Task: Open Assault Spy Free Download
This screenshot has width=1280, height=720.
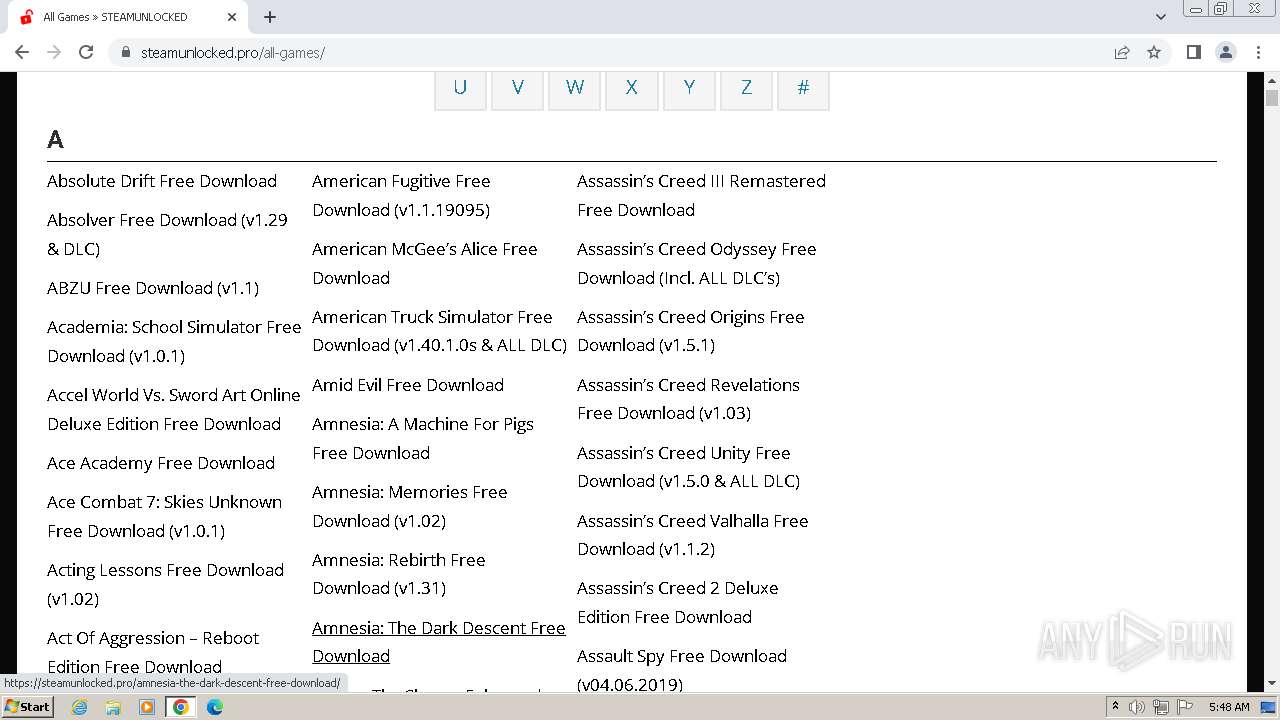Action: click(x=682, y=670)
